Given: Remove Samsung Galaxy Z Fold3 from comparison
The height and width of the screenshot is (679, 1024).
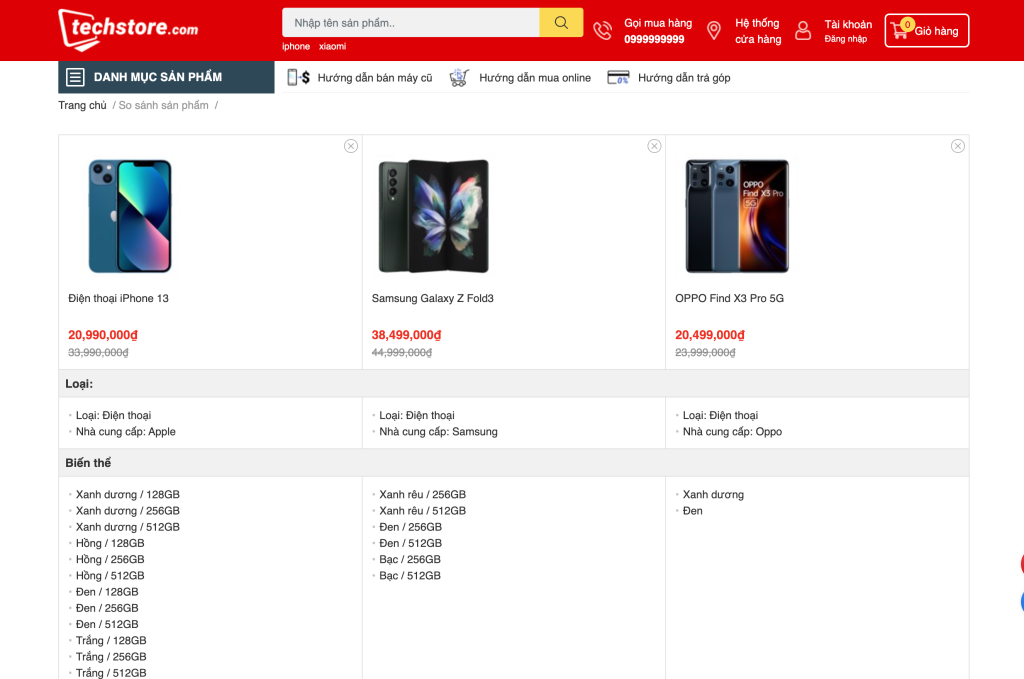Looking at the screenshot, I should pos(654,146).
